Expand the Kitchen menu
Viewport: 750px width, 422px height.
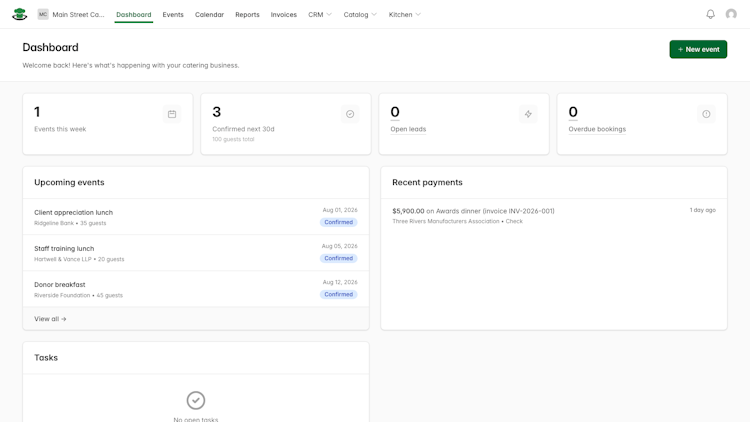405,14
